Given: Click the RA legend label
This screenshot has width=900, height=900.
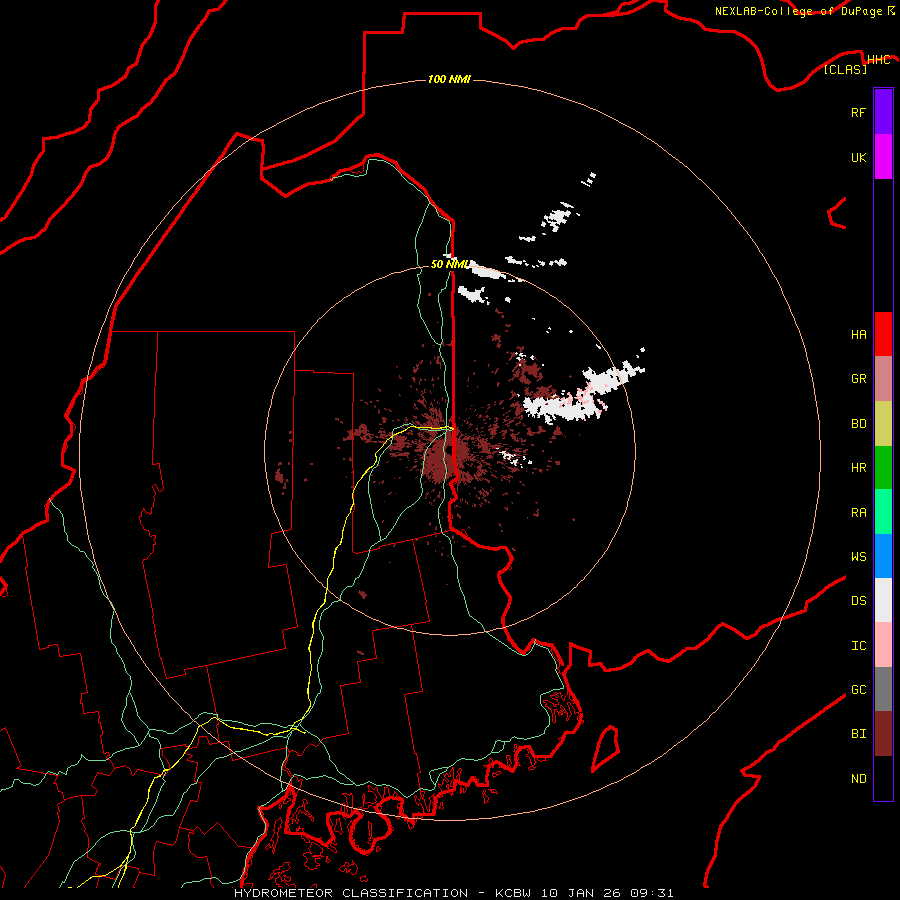Looking at the screenshot, I should point(858,513).
